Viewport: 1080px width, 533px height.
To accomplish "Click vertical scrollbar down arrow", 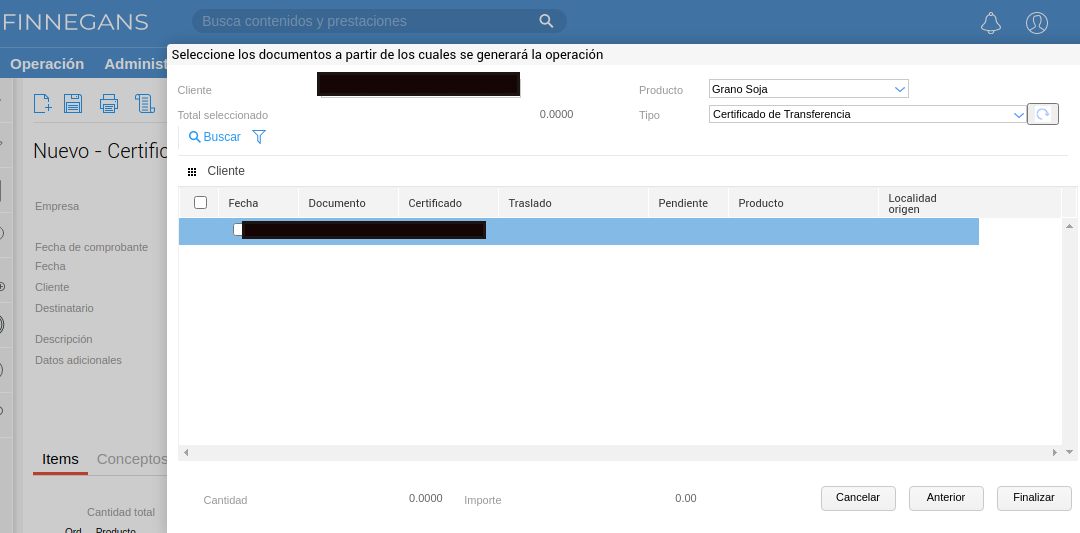I will coord(1069,452).
